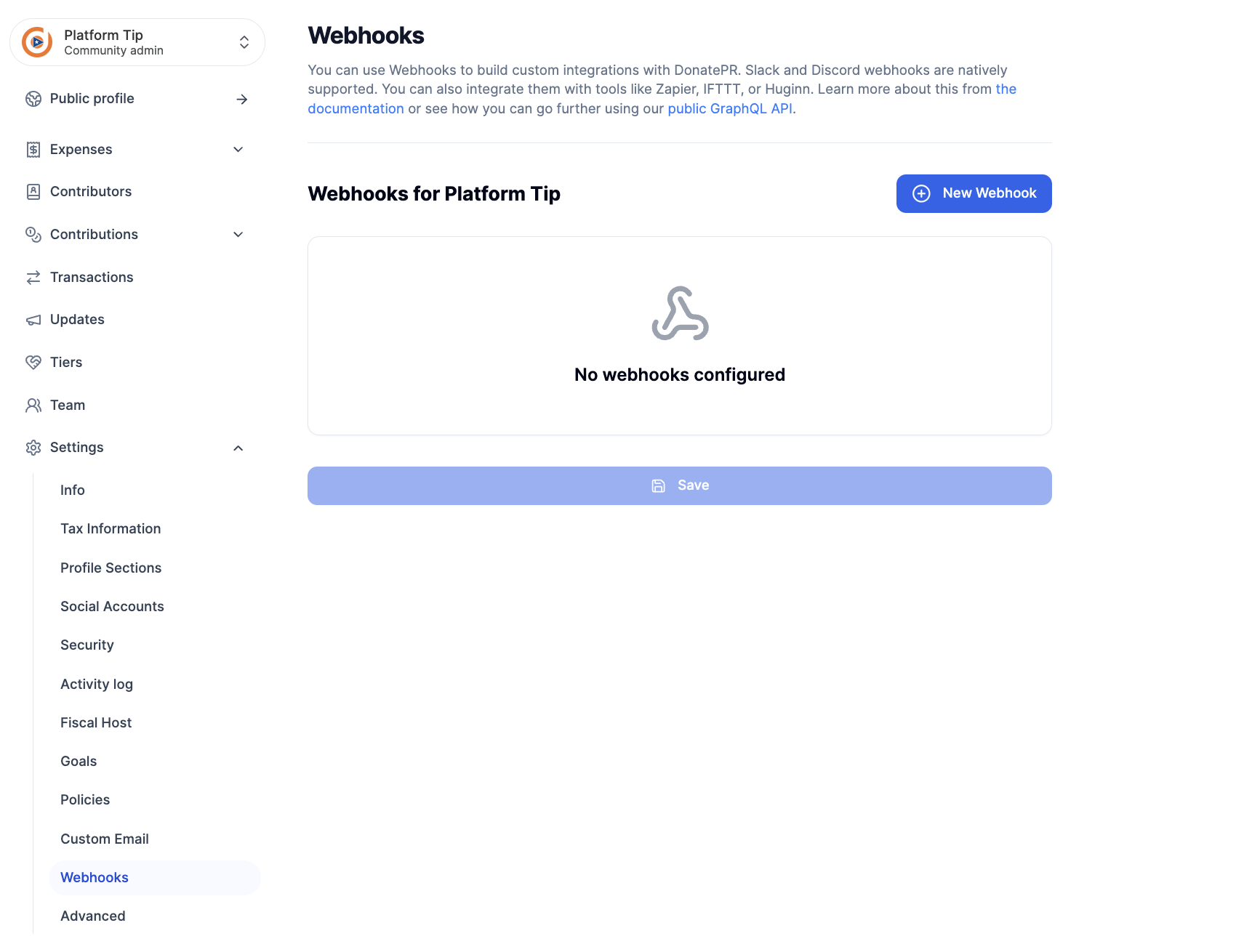Click the Updates megaphone icon
The width and height of the screenshot is (1236, 952).
pyautogui.click(x=33, y=320)
